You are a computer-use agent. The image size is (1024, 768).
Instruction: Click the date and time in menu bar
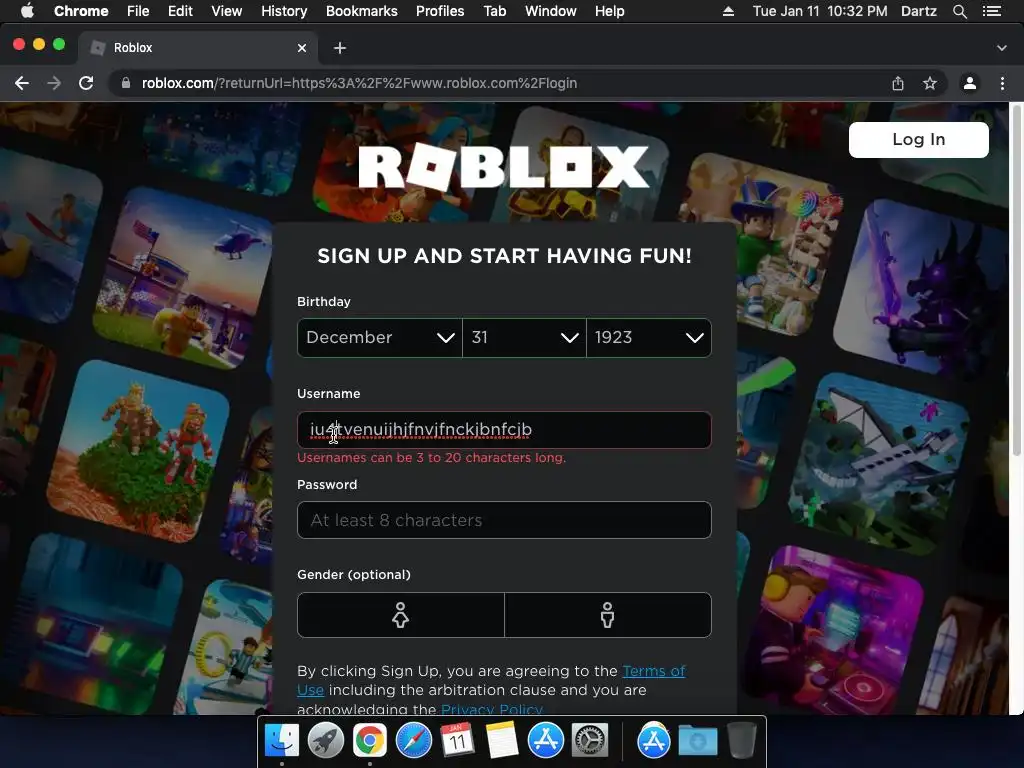[820, 11]
